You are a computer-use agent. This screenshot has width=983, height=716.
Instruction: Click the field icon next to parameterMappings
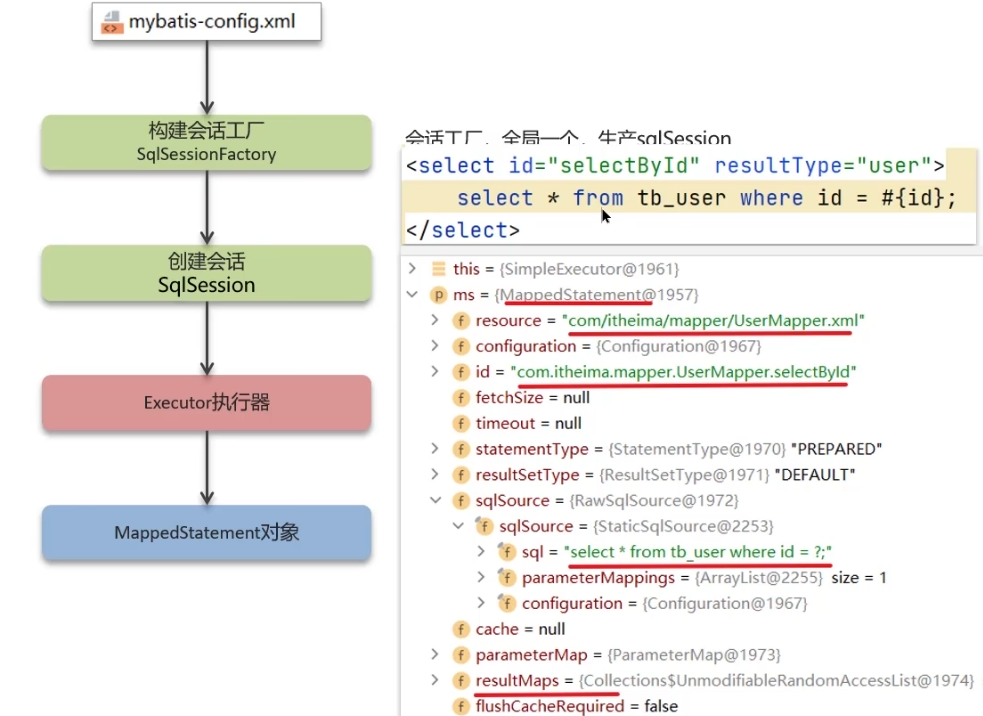coord(506,578)
